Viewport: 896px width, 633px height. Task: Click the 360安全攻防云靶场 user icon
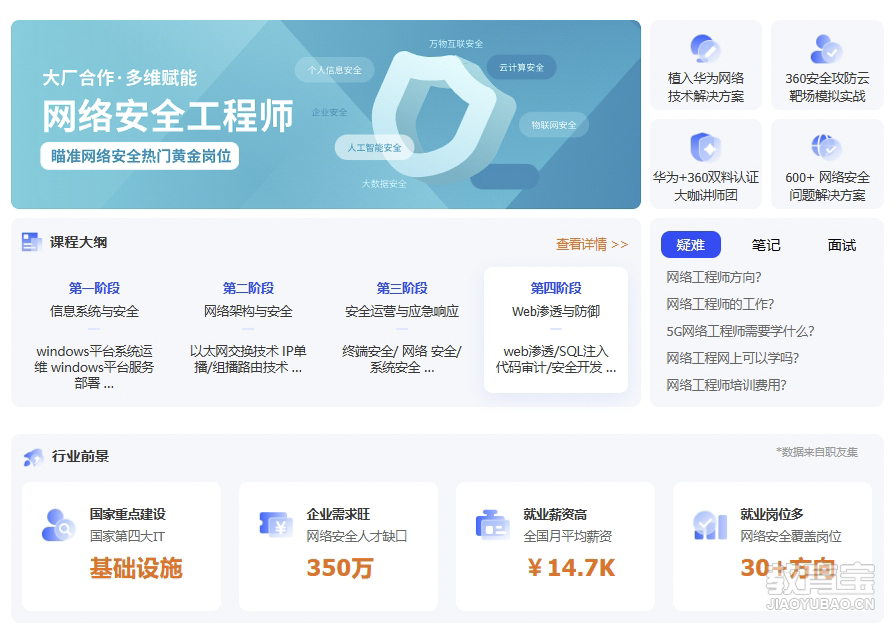(x=826, y=48)
